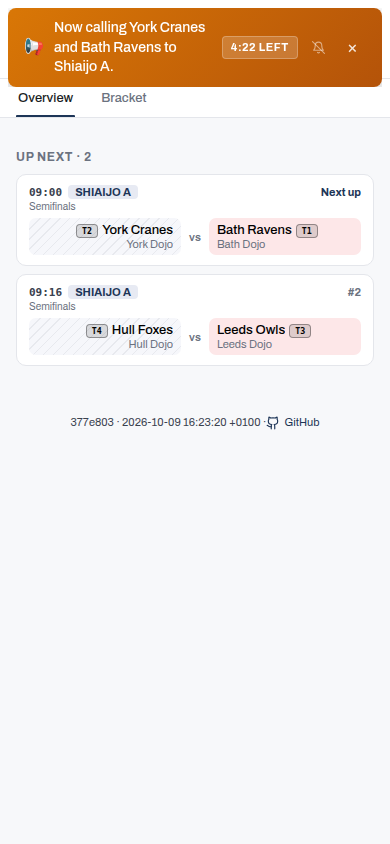Click the megaphone announcement icon
This screenshot has height=844, width=390.
pyautogui.click(x=33, y=47)
